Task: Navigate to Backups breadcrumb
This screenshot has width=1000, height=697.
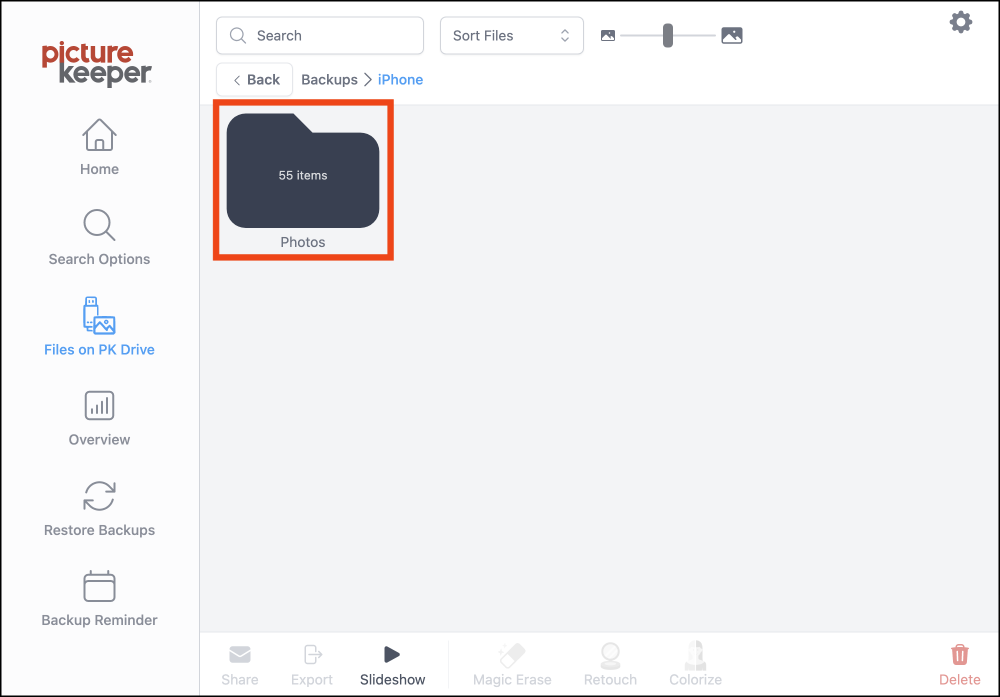Action: click(329, 80)
